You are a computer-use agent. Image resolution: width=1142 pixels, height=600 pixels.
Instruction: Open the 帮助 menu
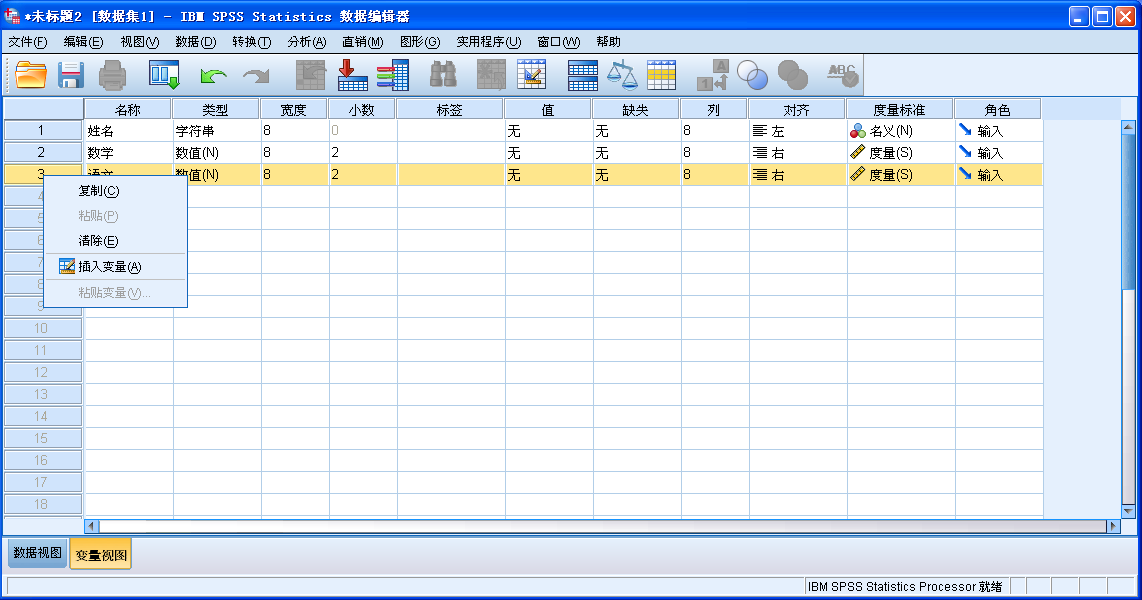[x=608, y=42]
